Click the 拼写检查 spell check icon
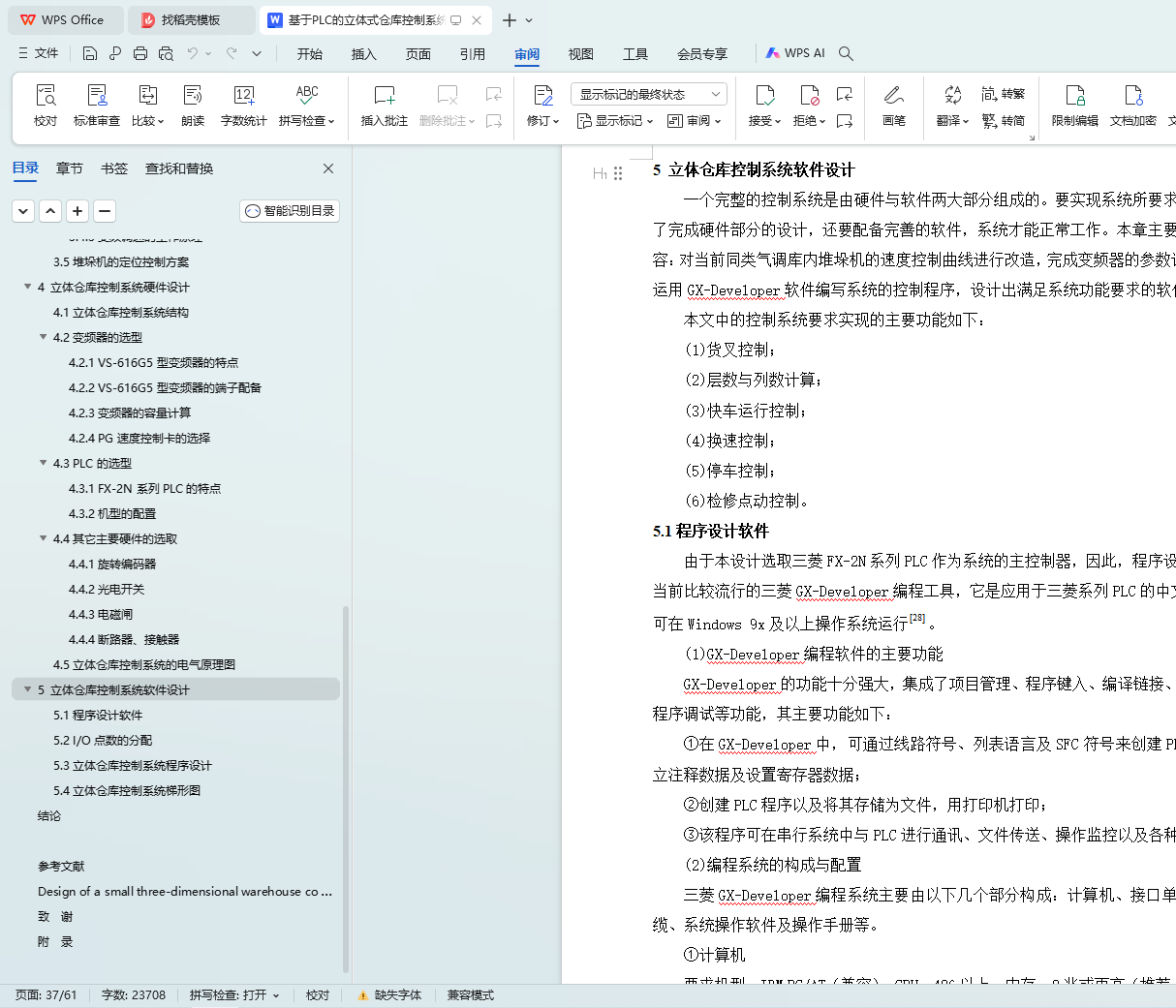This screenshot has width=1176, height=1008. pyautogui.click(x=306, y=95)
